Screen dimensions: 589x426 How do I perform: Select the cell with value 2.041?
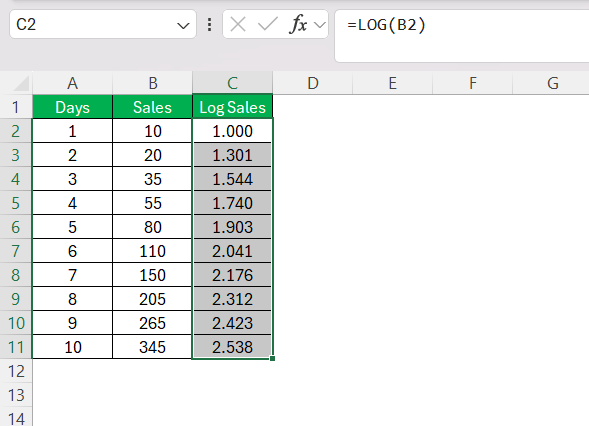233,251
